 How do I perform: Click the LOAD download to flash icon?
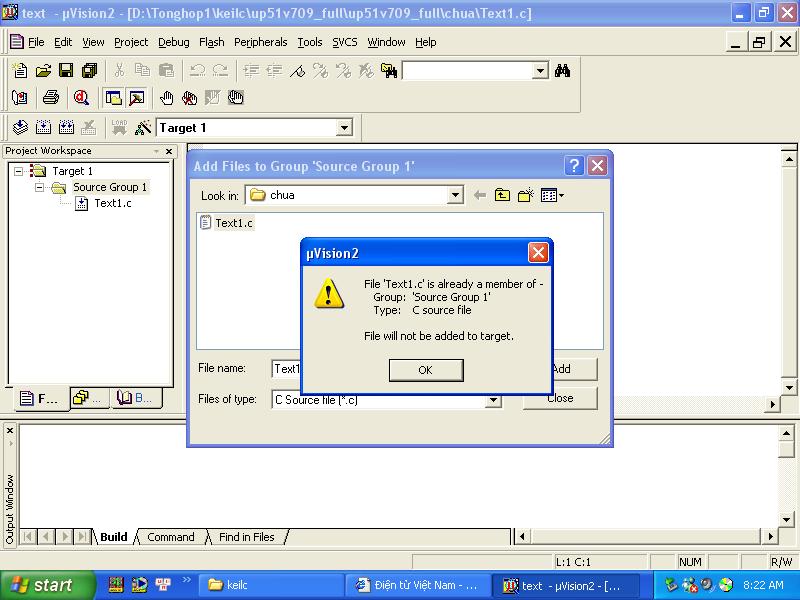(x=119, y=127)
